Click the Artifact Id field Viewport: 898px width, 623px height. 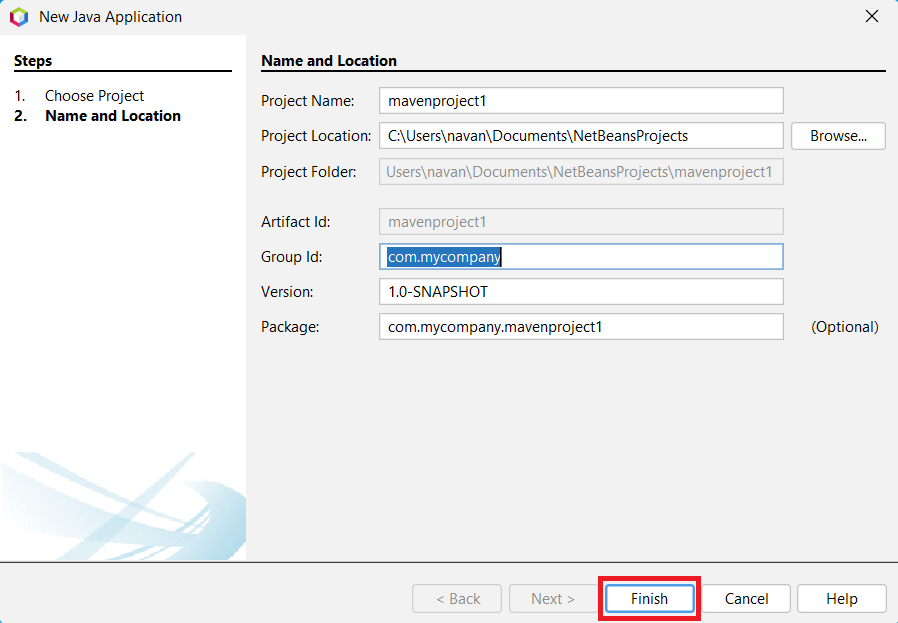(x=581, y=222)
